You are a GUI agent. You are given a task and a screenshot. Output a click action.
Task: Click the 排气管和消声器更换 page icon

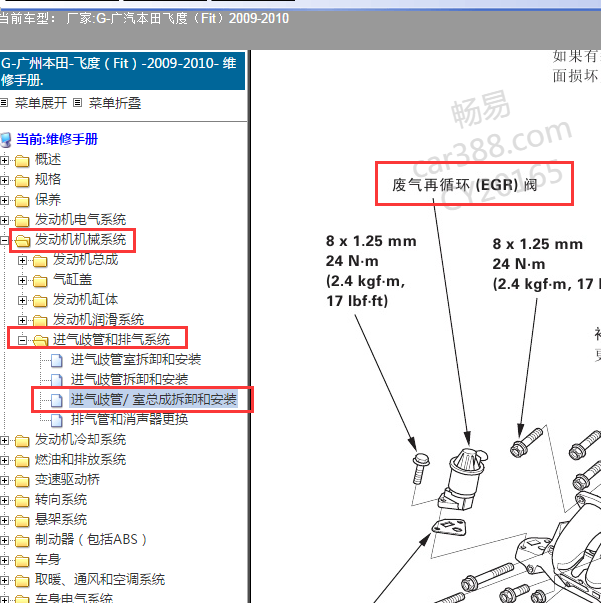(57, 421)
